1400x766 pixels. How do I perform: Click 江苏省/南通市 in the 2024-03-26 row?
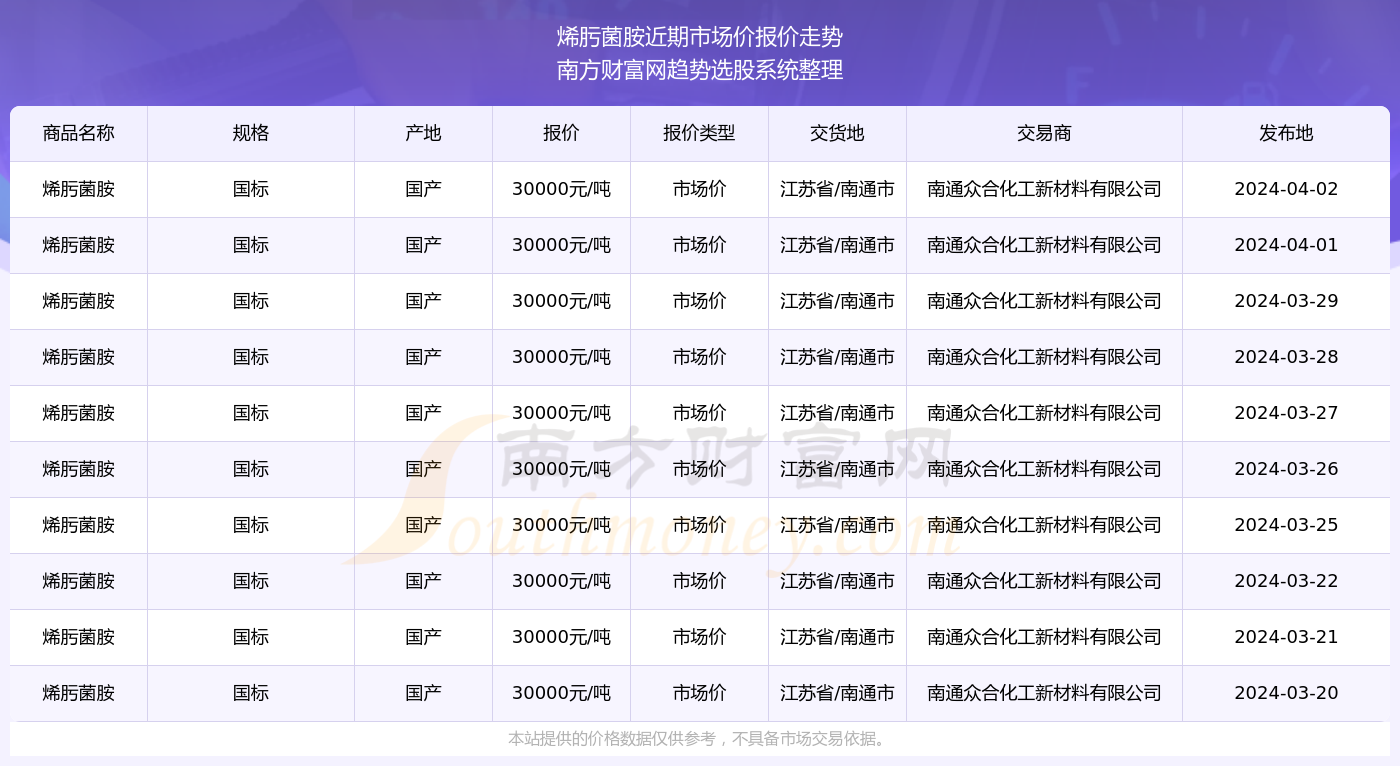[837, 469]
